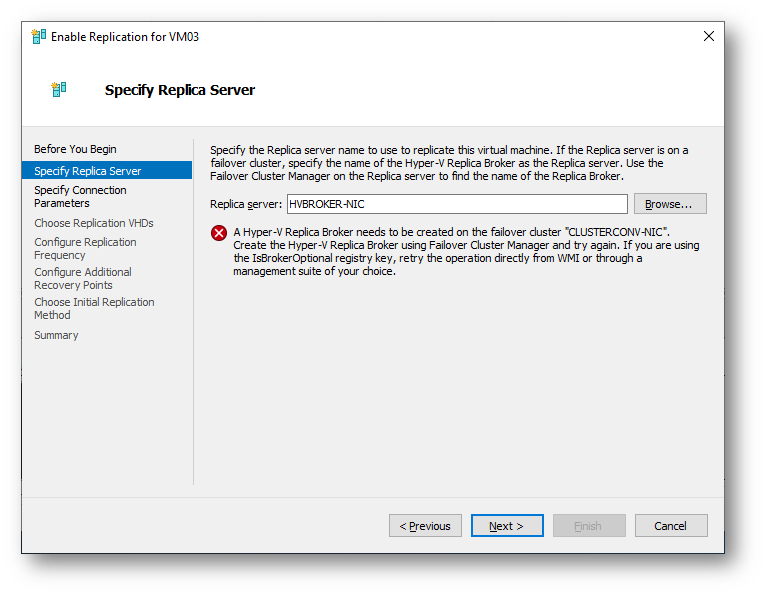Select Choose Replication VHDs step
Image resolution: width=767 pixels, height=596 pixels.
94,223
